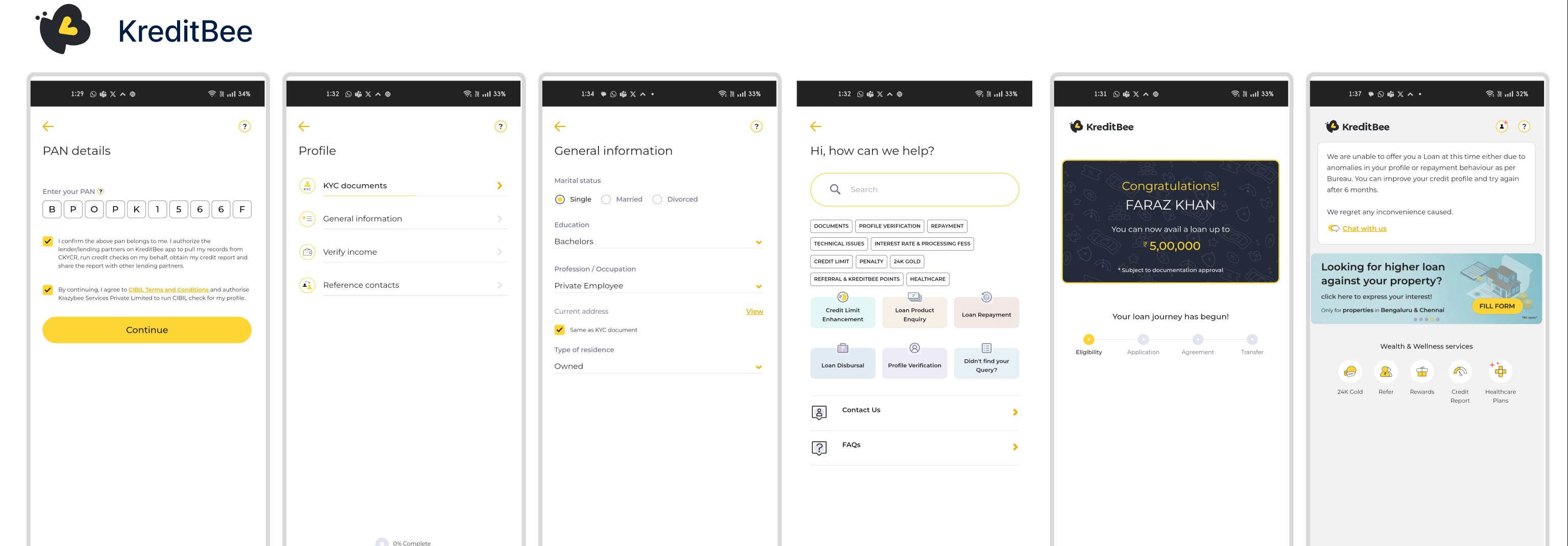Select Married marital status
Image resolution: width=1568 pixels, height=546 pixels.
point(606,200)
